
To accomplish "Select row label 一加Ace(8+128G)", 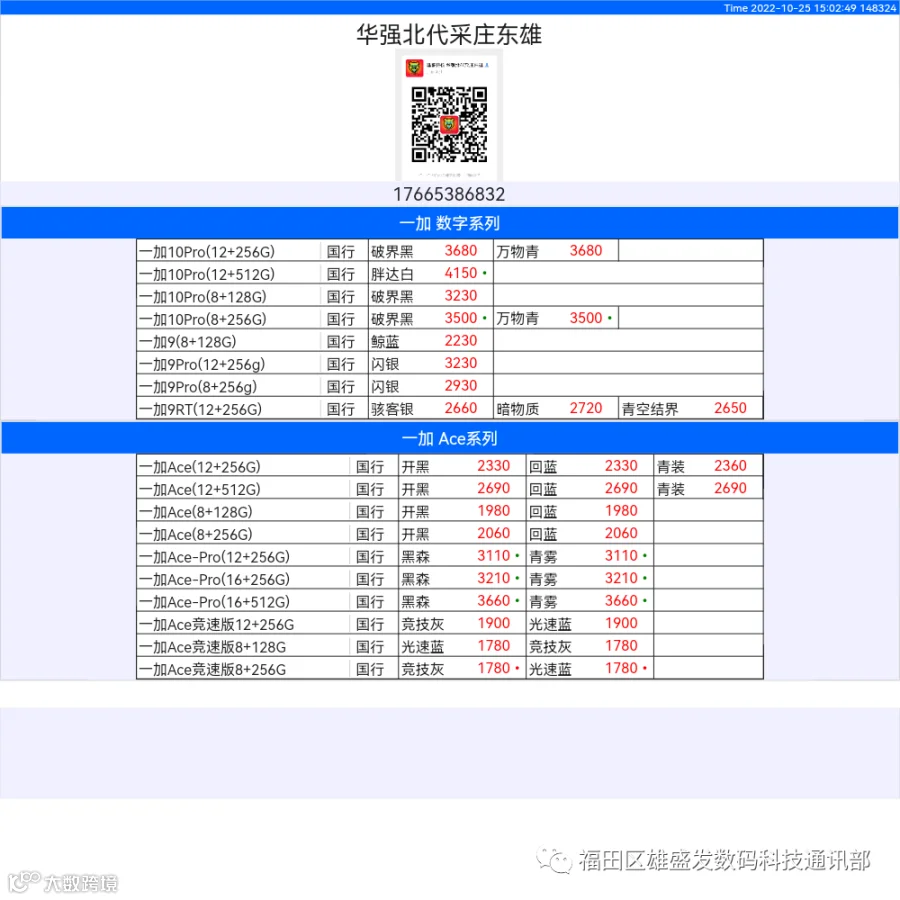I will (196, 511).
